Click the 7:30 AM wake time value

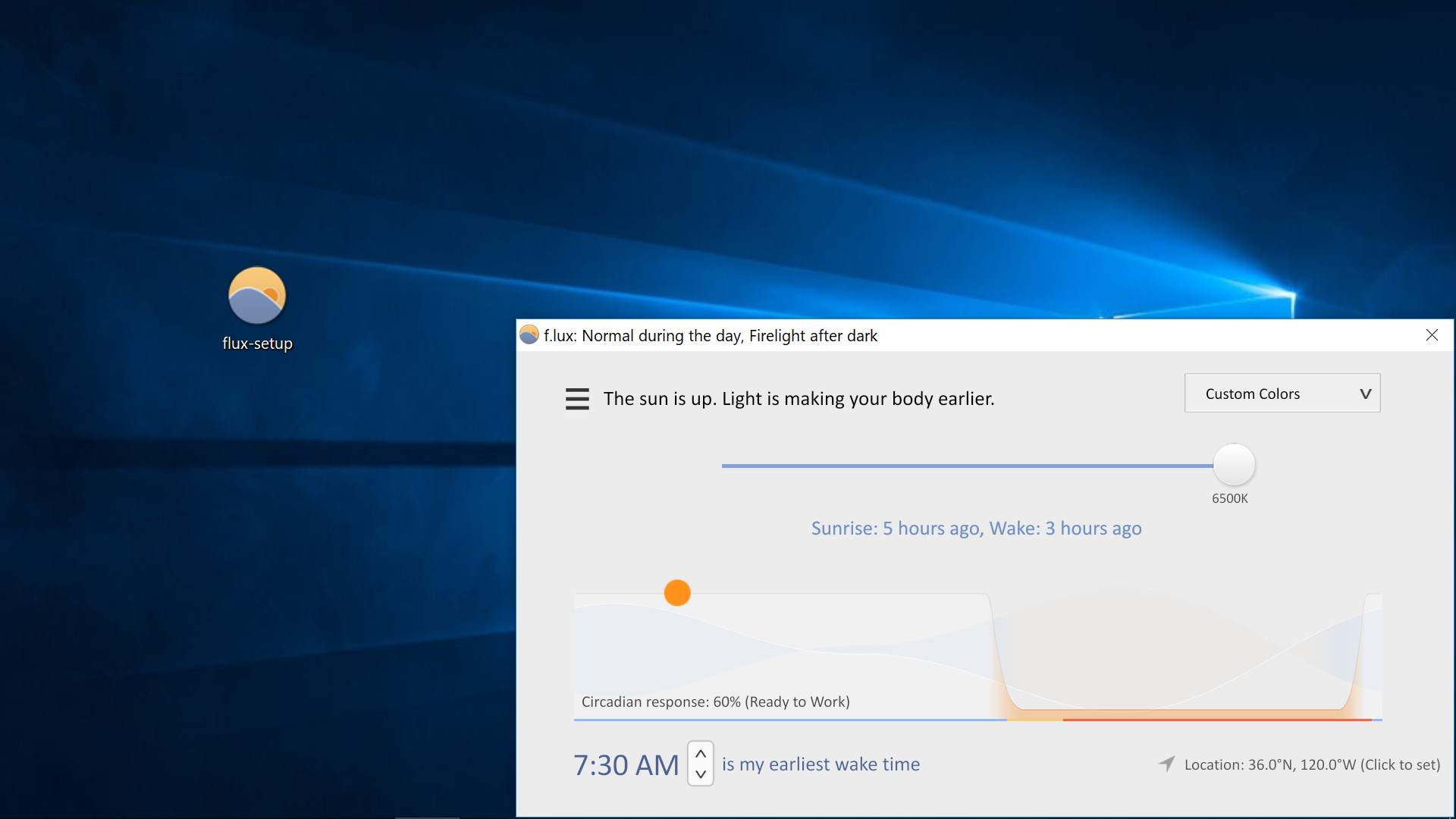click(x=626, y=764)
